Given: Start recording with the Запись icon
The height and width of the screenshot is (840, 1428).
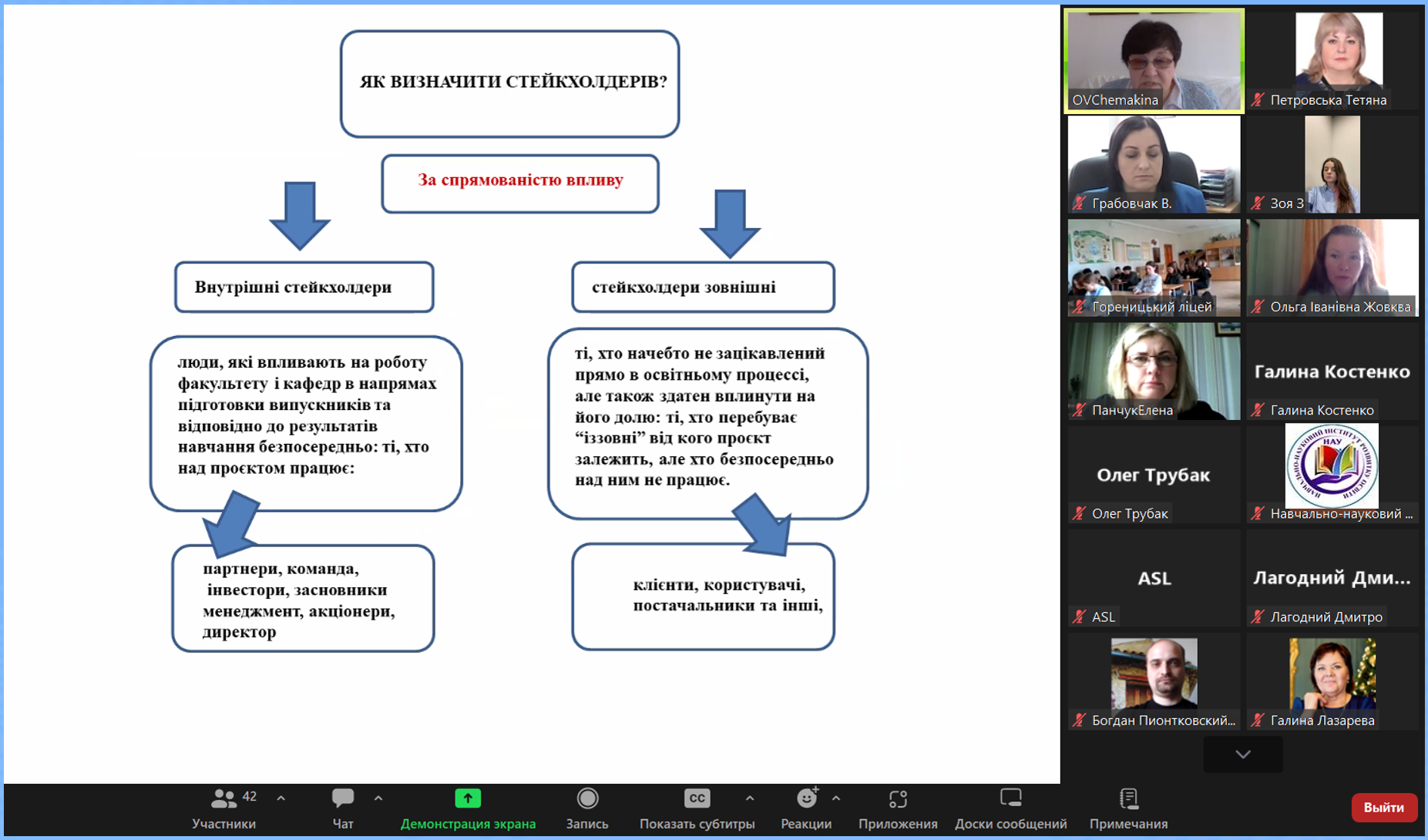Looking at the screenshot, I should click(587, 798).
